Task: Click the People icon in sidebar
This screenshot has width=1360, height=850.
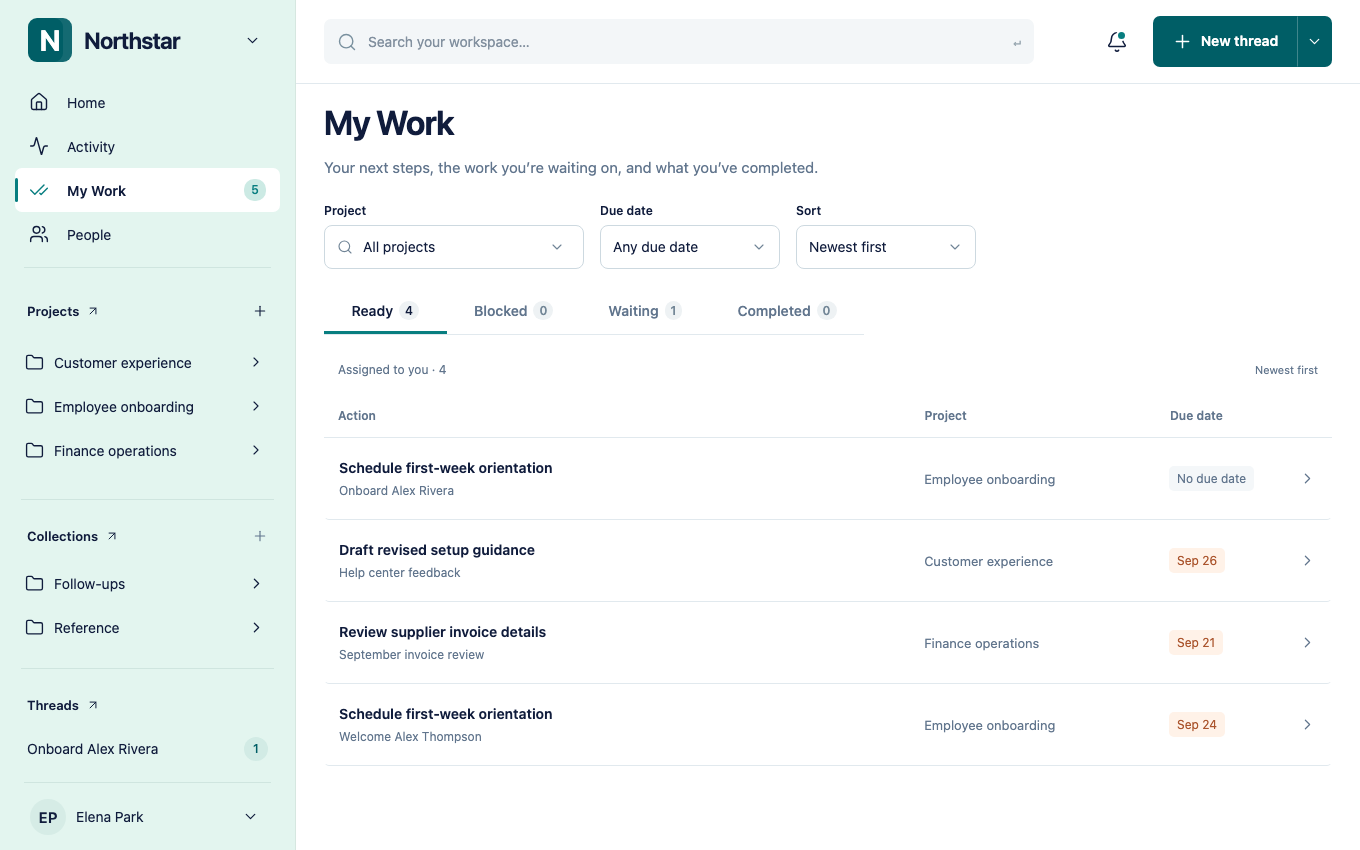Action: coord(39,234)
